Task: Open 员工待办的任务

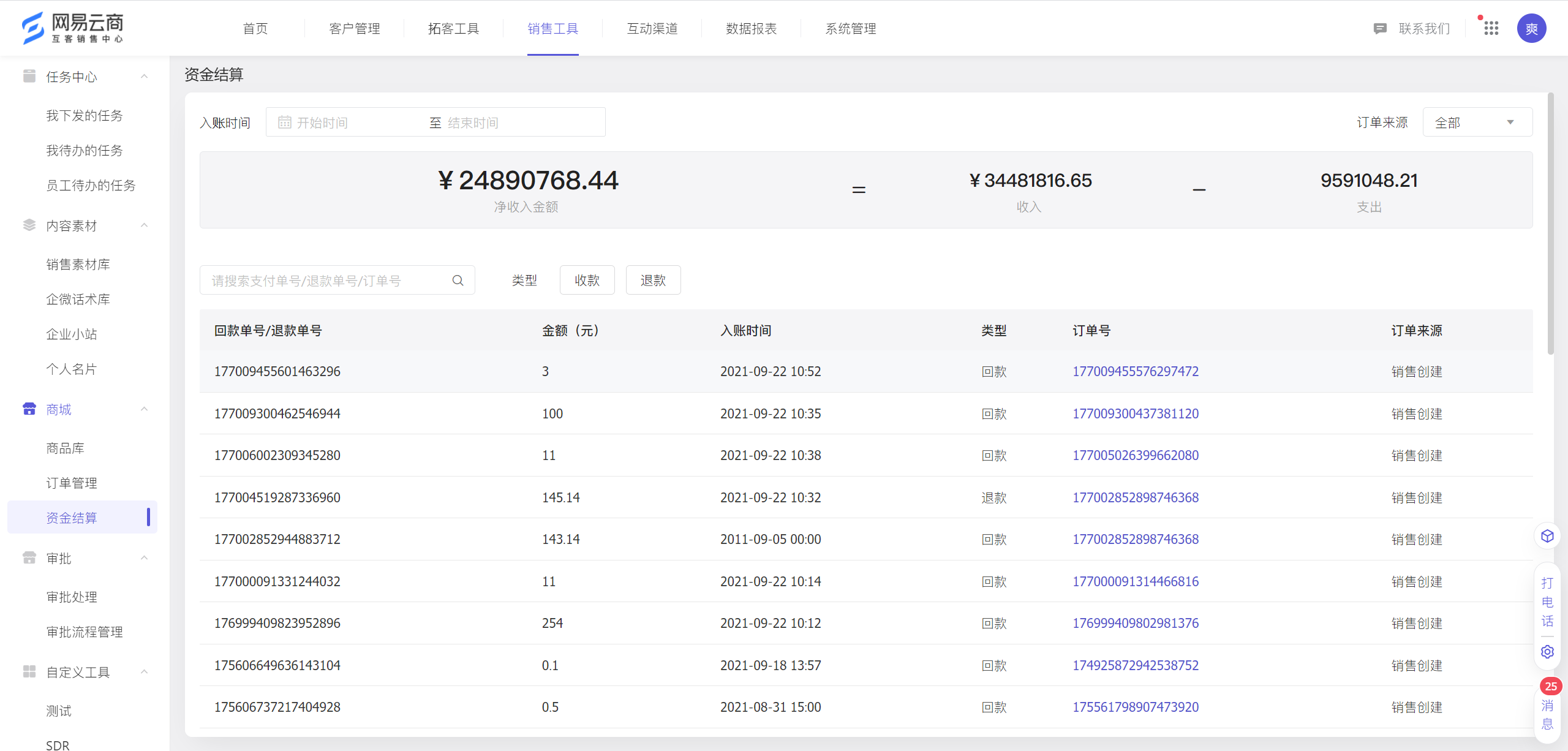Action: click(x=91, y=185)
